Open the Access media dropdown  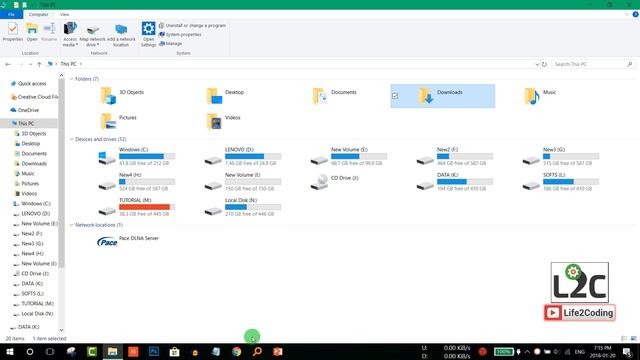(x=70, y=35)
